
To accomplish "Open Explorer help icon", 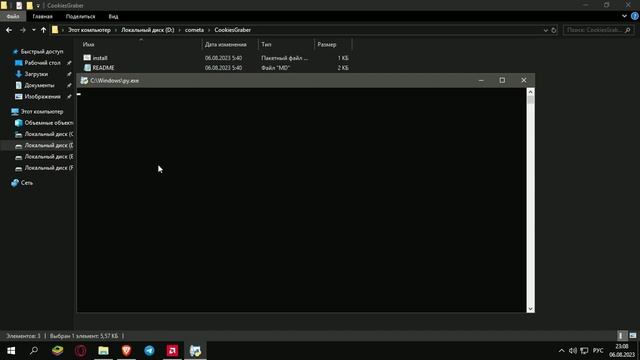I will 634,16.
